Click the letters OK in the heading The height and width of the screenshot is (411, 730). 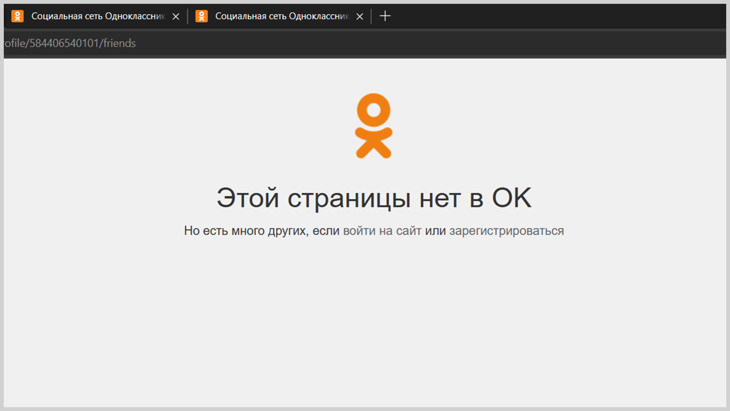[511, 197]
